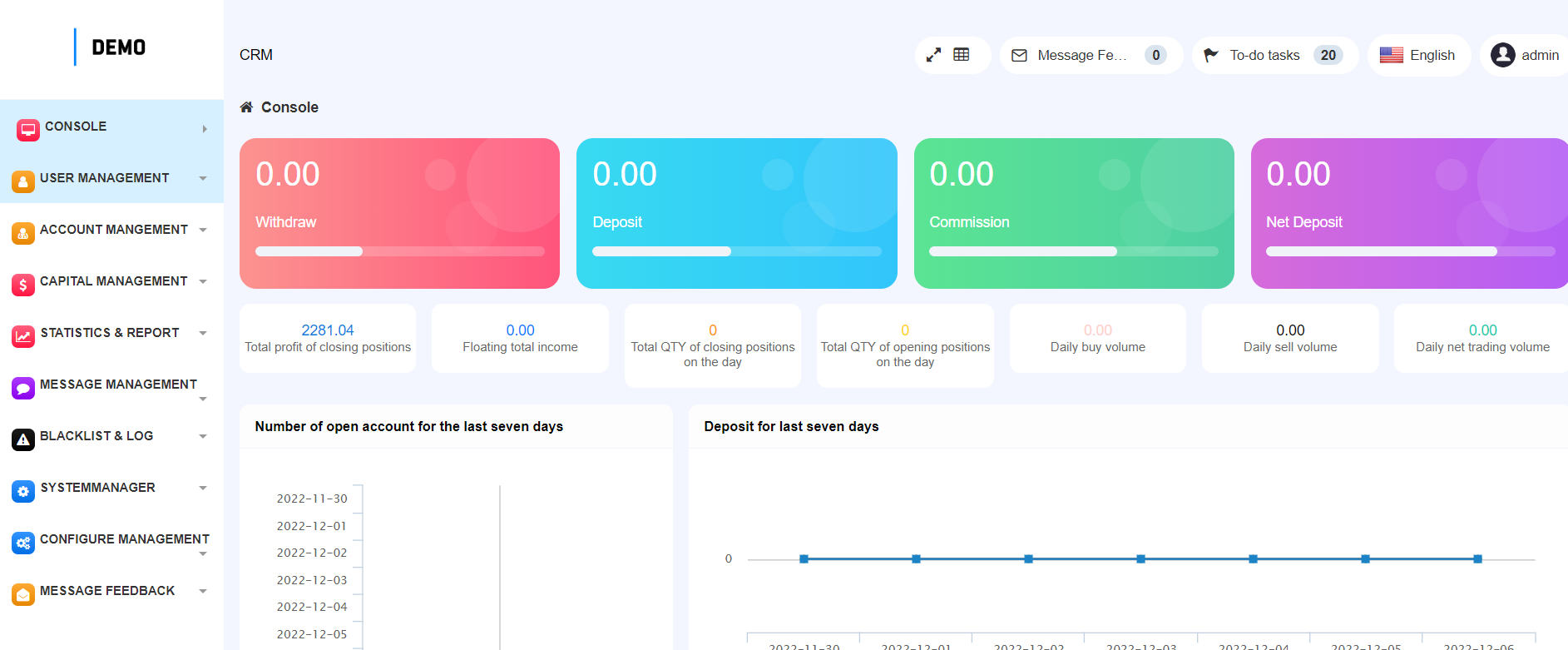1568x650 pixels.
Task: Click the flag icon beside To-do tasks
Action: pyautogui.click(x=1211, y=55)
